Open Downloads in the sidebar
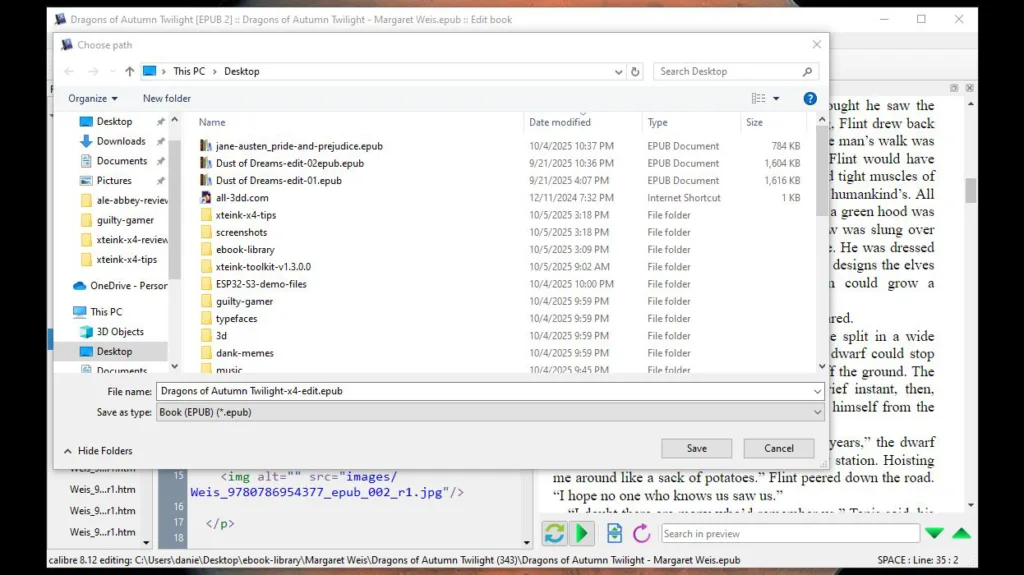The image size is (1024, 575). click(x=121, y=141)
